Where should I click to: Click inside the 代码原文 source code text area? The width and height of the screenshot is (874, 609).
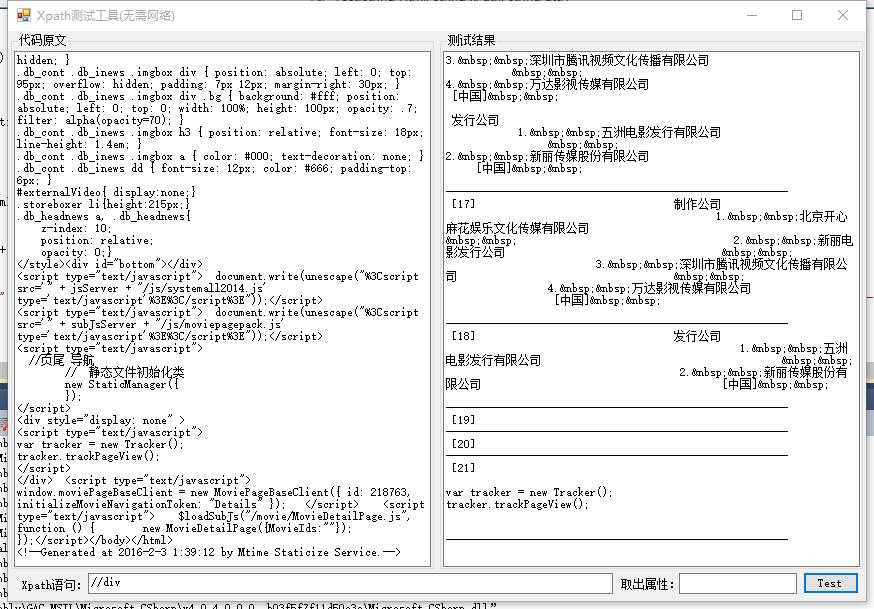222,309
